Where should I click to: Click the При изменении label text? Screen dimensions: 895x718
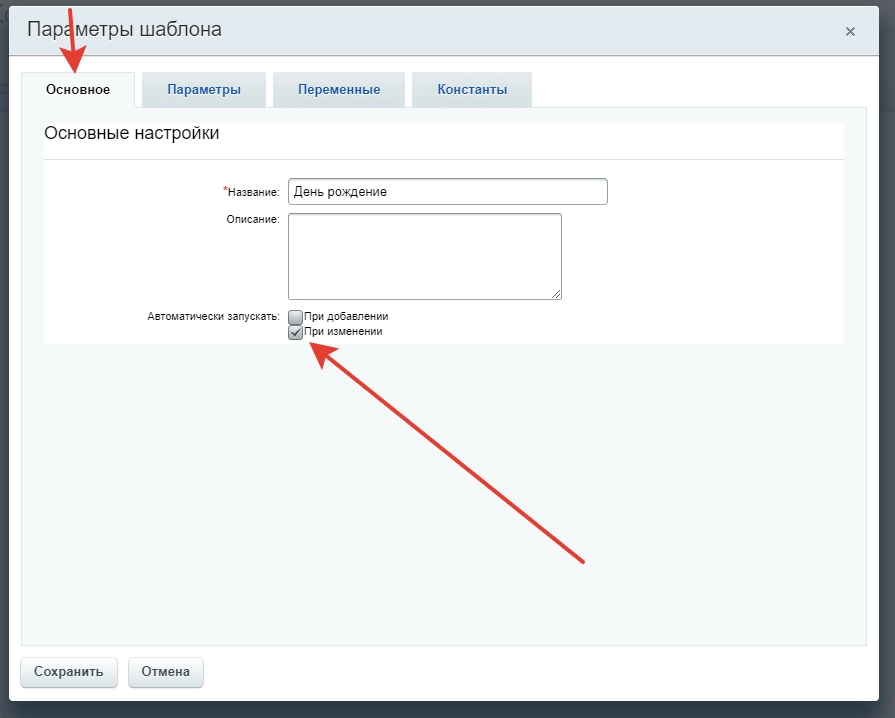tap(342, 332)
